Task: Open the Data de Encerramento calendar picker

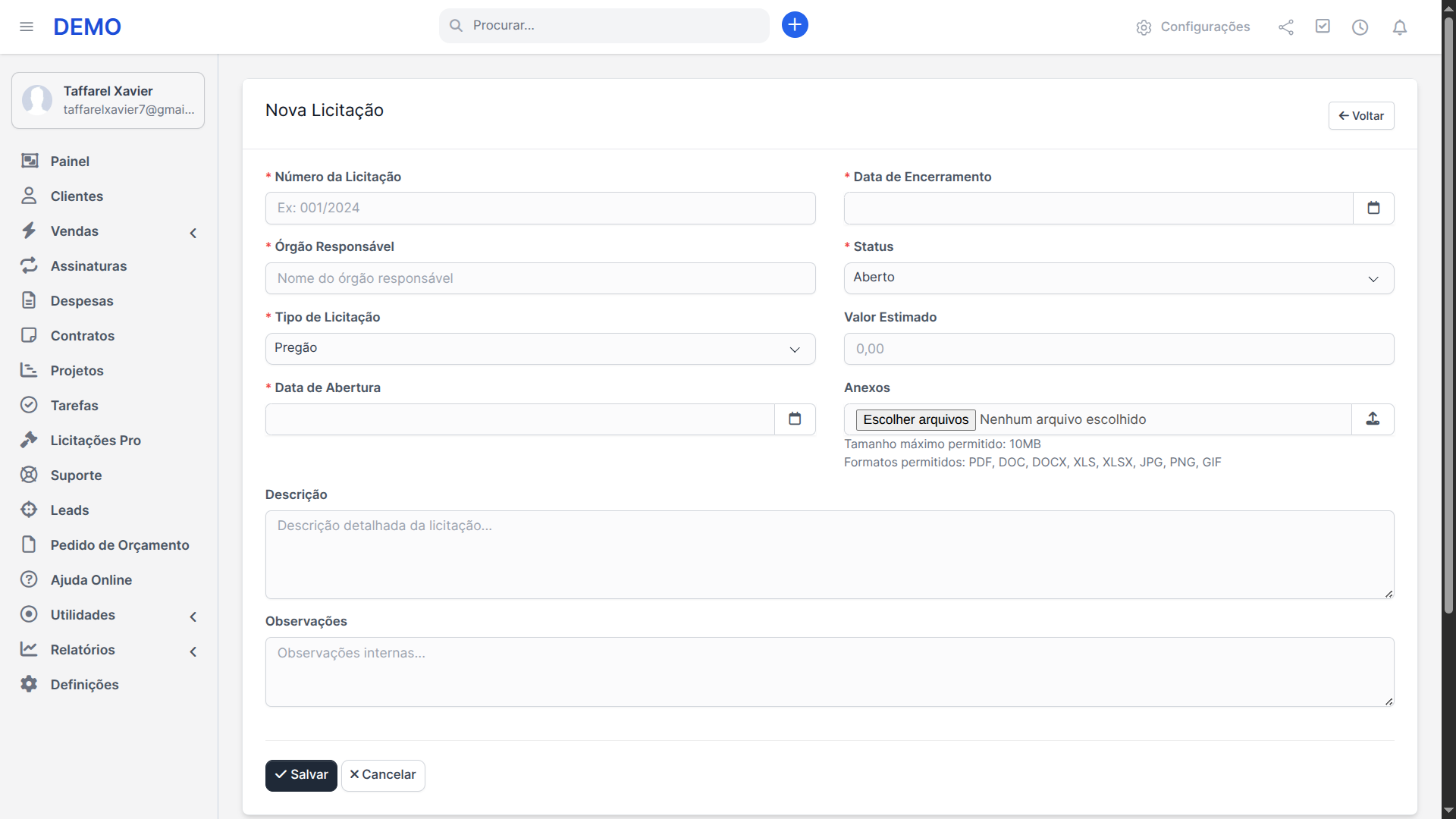Action: click(1374, 207)
